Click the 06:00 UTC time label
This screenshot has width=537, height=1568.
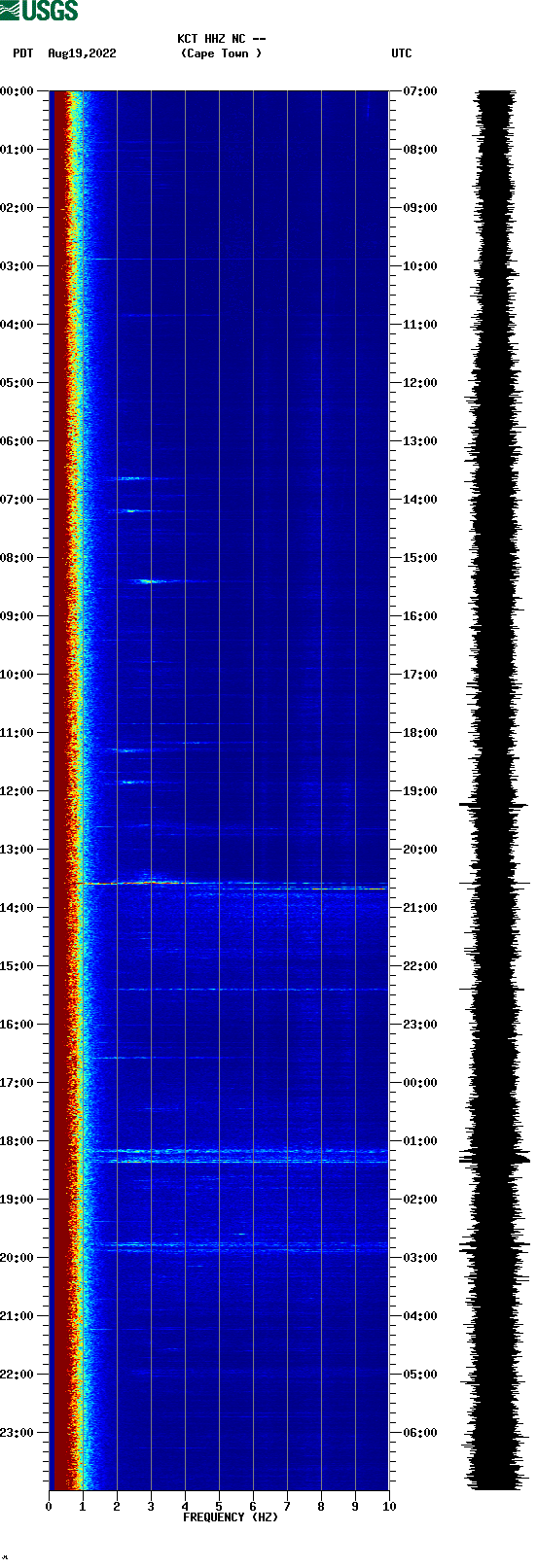pos(420,1433)
